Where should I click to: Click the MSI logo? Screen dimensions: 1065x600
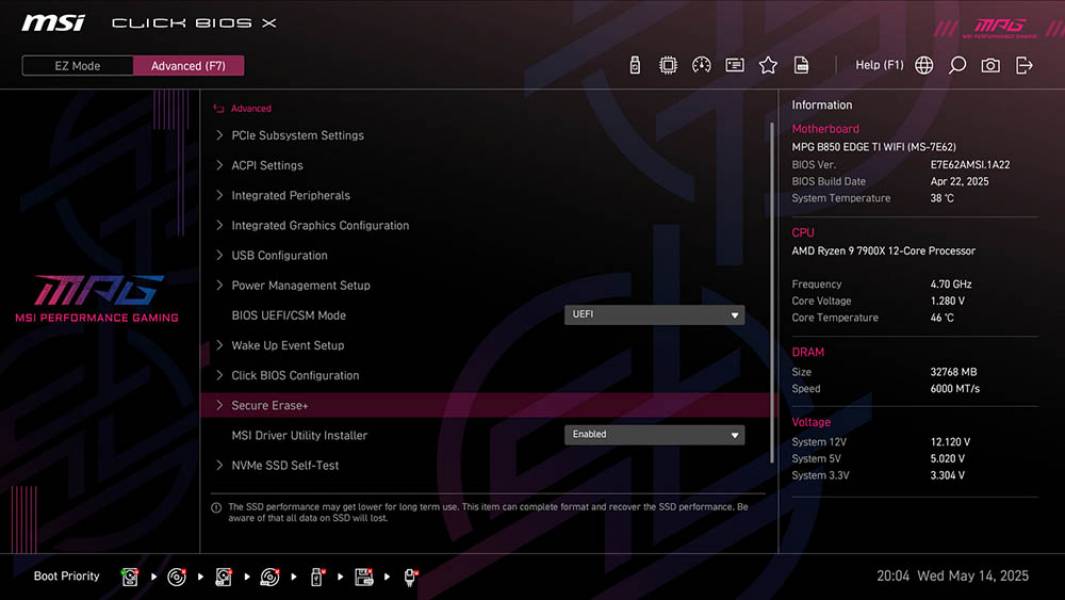tap(53, 23)
